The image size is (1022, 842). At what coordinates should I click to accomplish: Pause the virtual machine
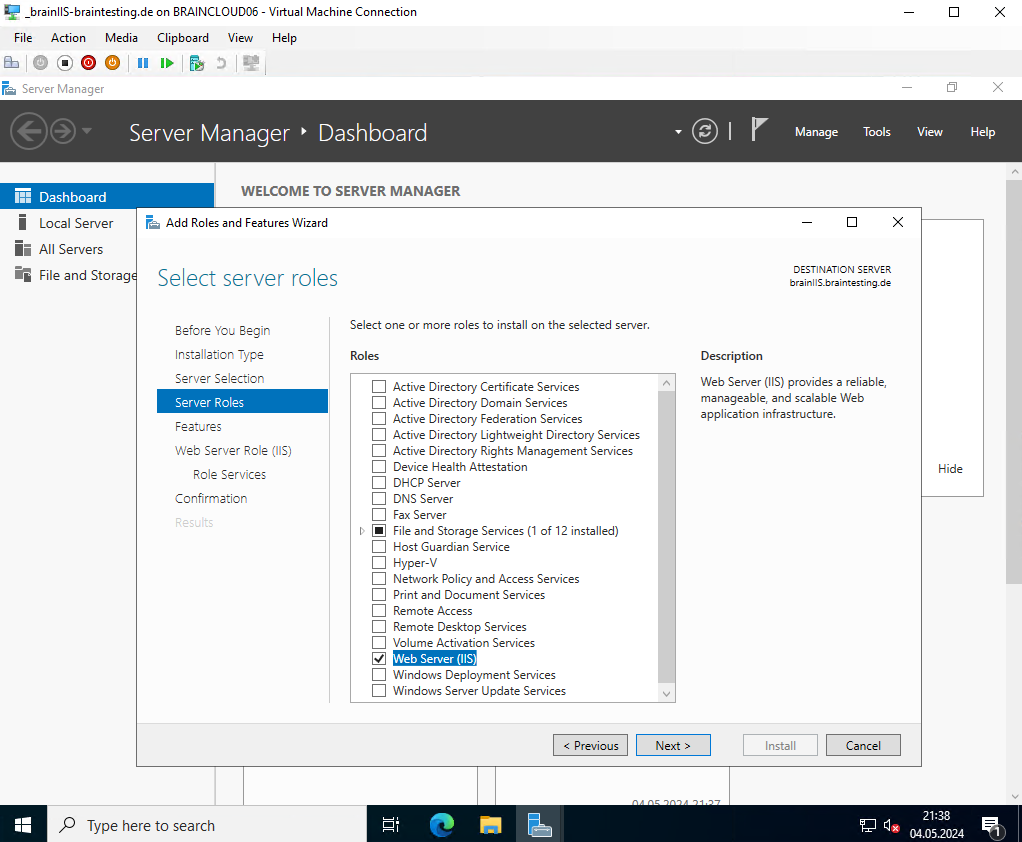143,63
